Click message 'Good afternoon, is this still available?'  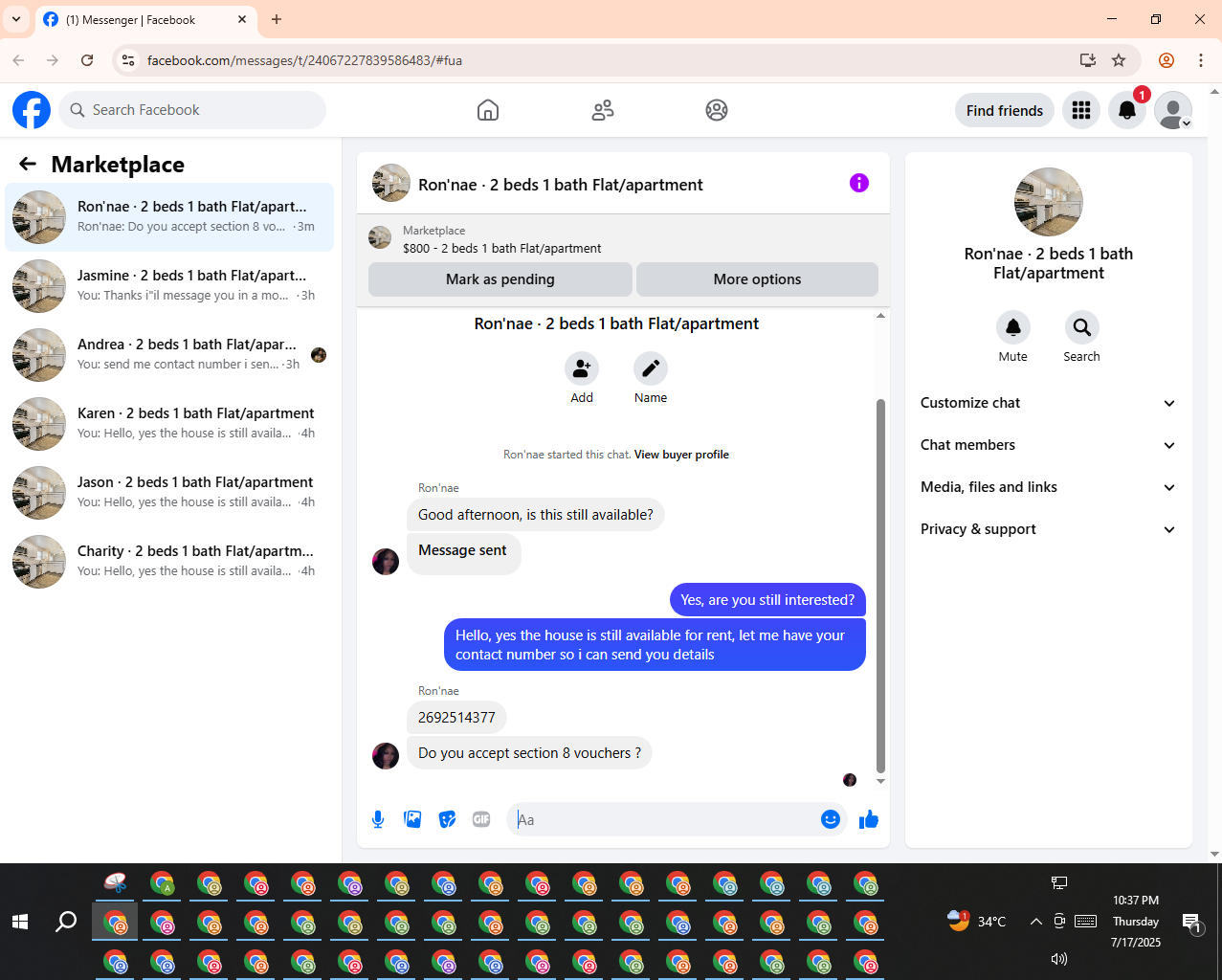coord(536,515)
